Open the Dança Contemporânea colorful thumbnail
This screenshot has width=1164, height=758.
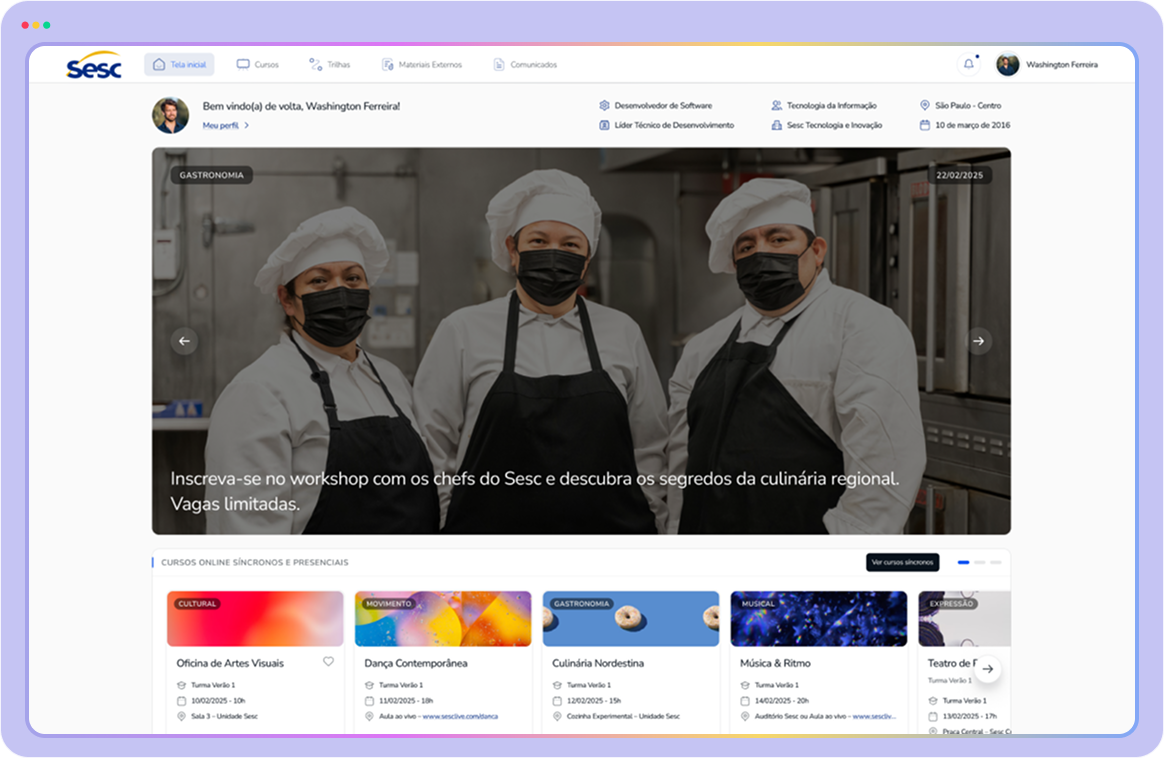pyautogui.click(x=443, y=618)
